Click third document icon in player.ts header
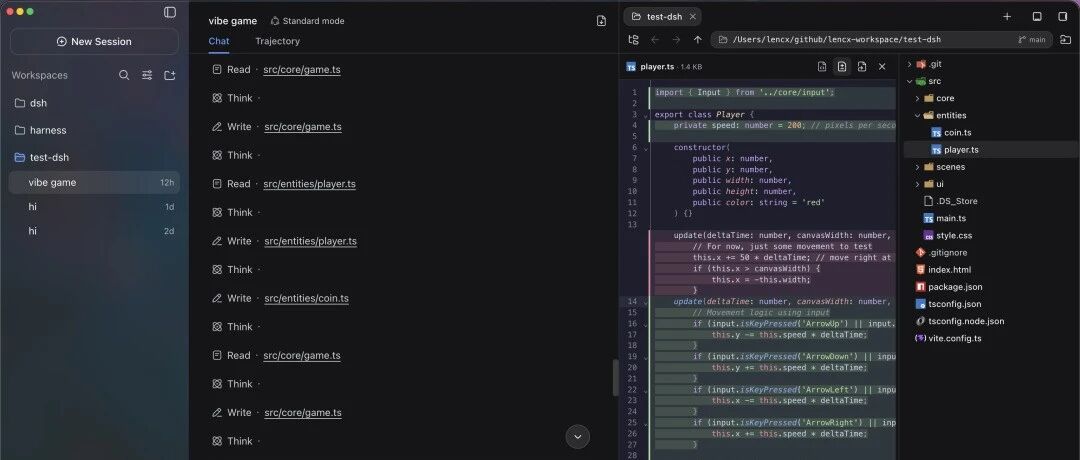Screen dimensions: 1080x460 coord(862,67)
